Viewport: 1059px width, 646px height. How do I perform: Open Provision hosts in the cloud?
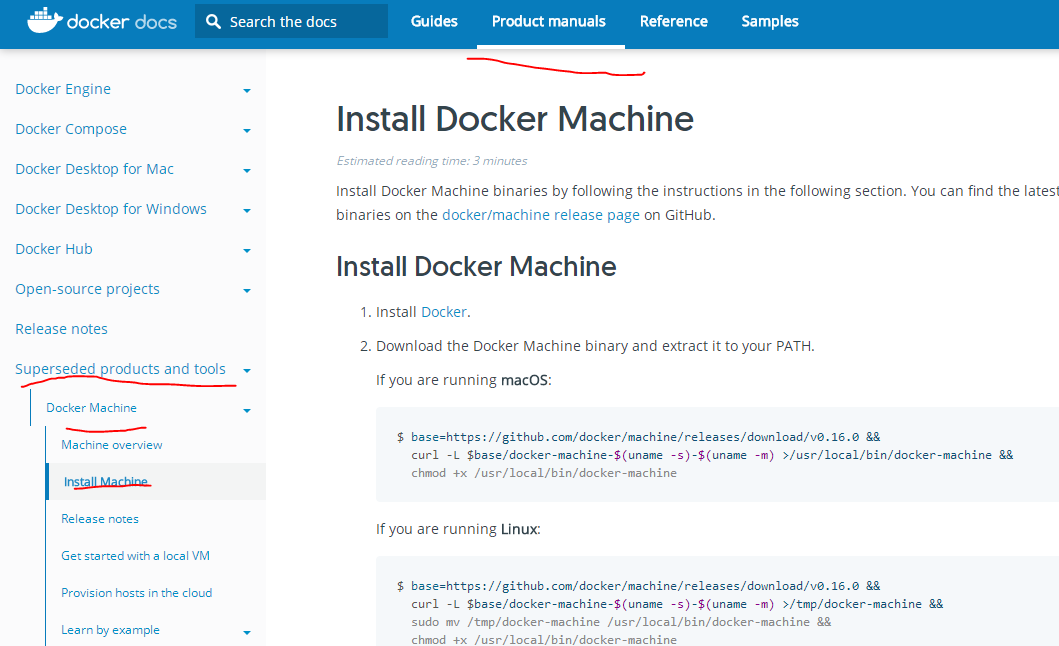[x=136, y=593]
